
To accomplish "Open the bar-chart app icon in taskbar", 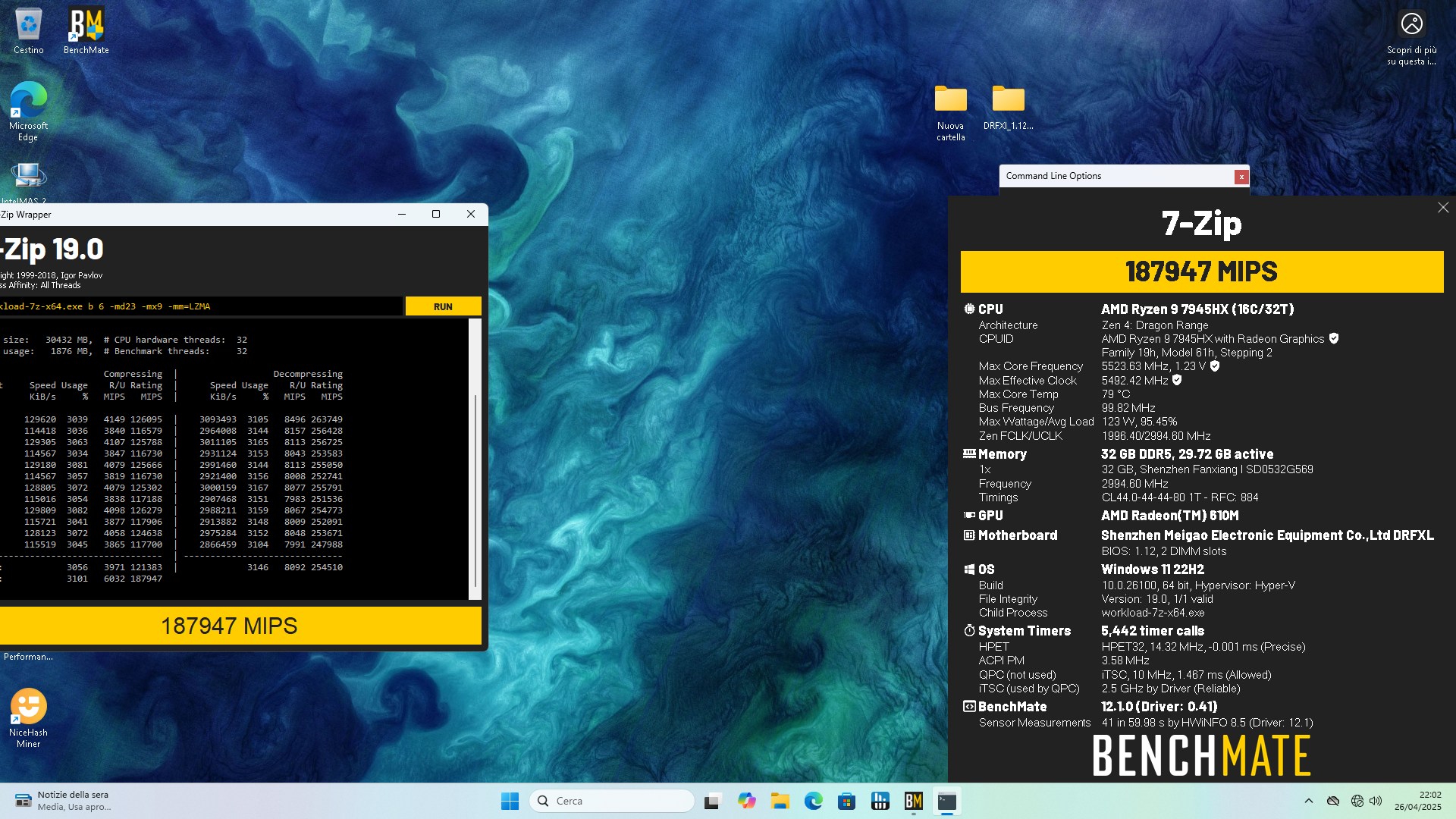I will click(880, 801).
